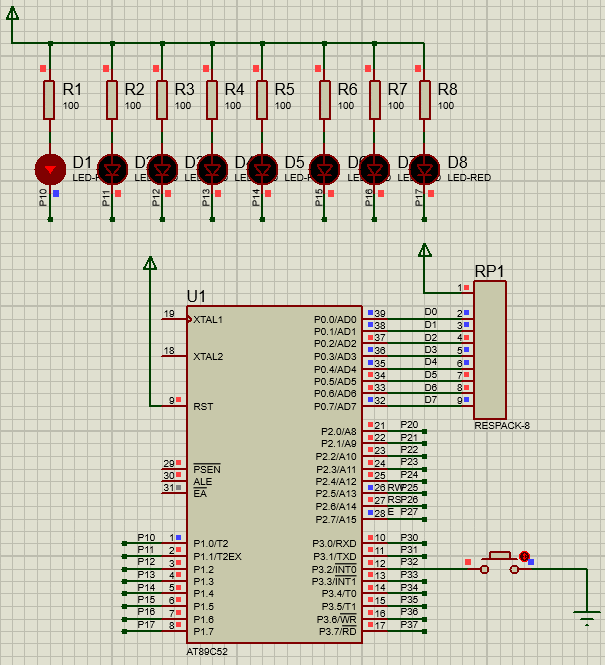605x665 pixels.
Task: Click the P27 terminal label
Action: click(x=409, y=512)
